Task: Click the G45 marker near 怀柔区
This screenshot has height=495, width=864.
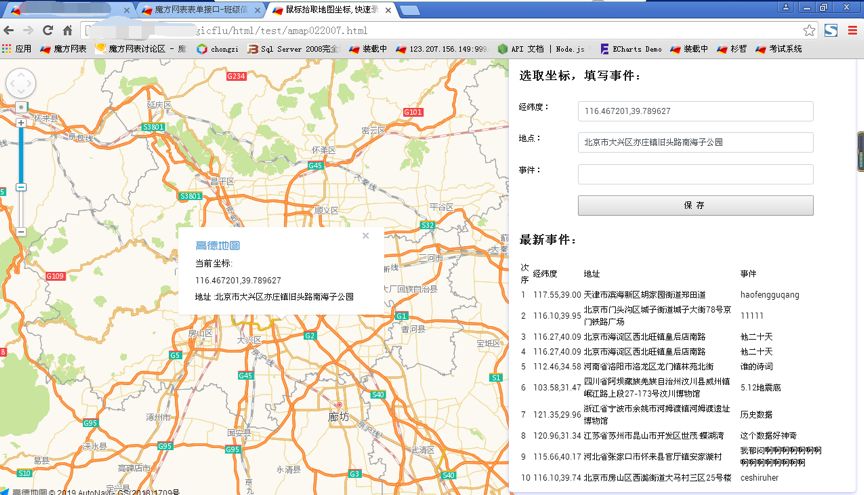Action: (x=315, y=165)
